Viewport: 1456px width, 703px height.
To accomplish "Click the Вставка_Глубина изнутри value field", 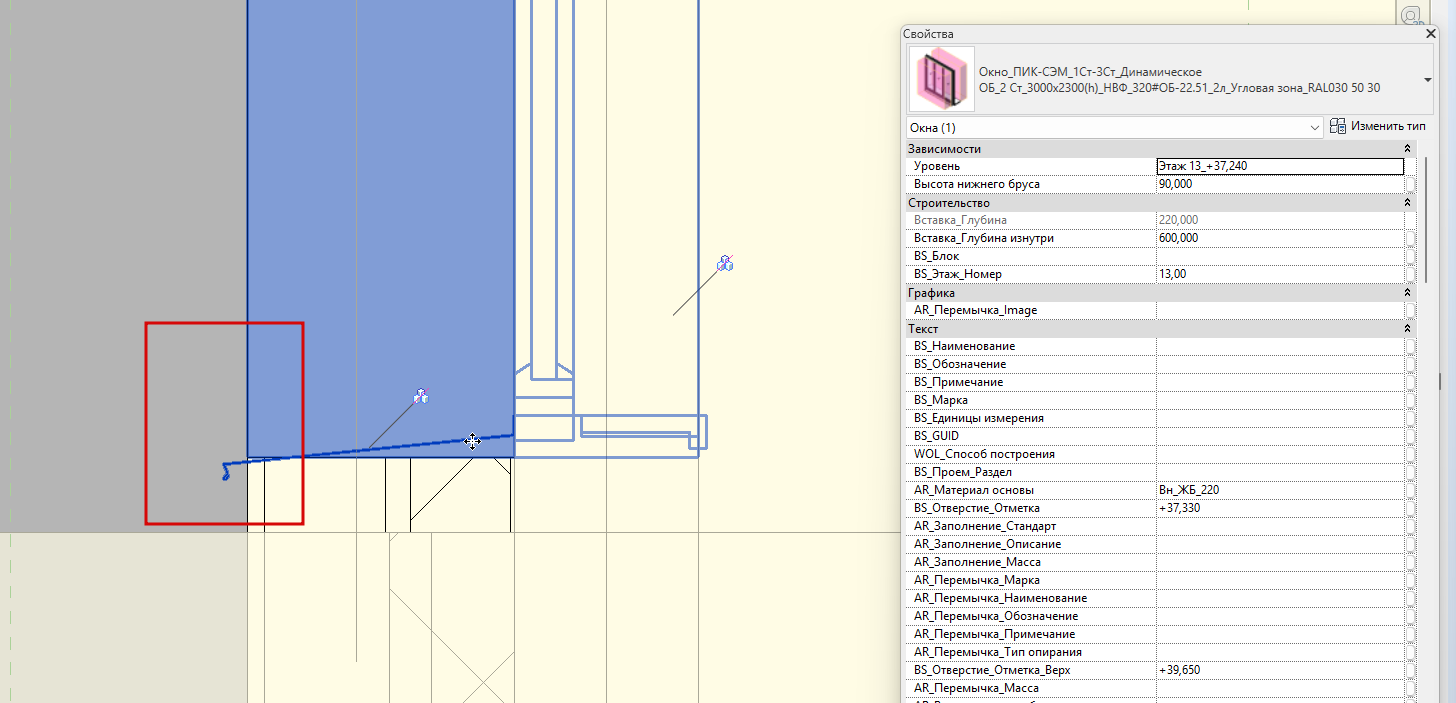I will point(1280,238).
